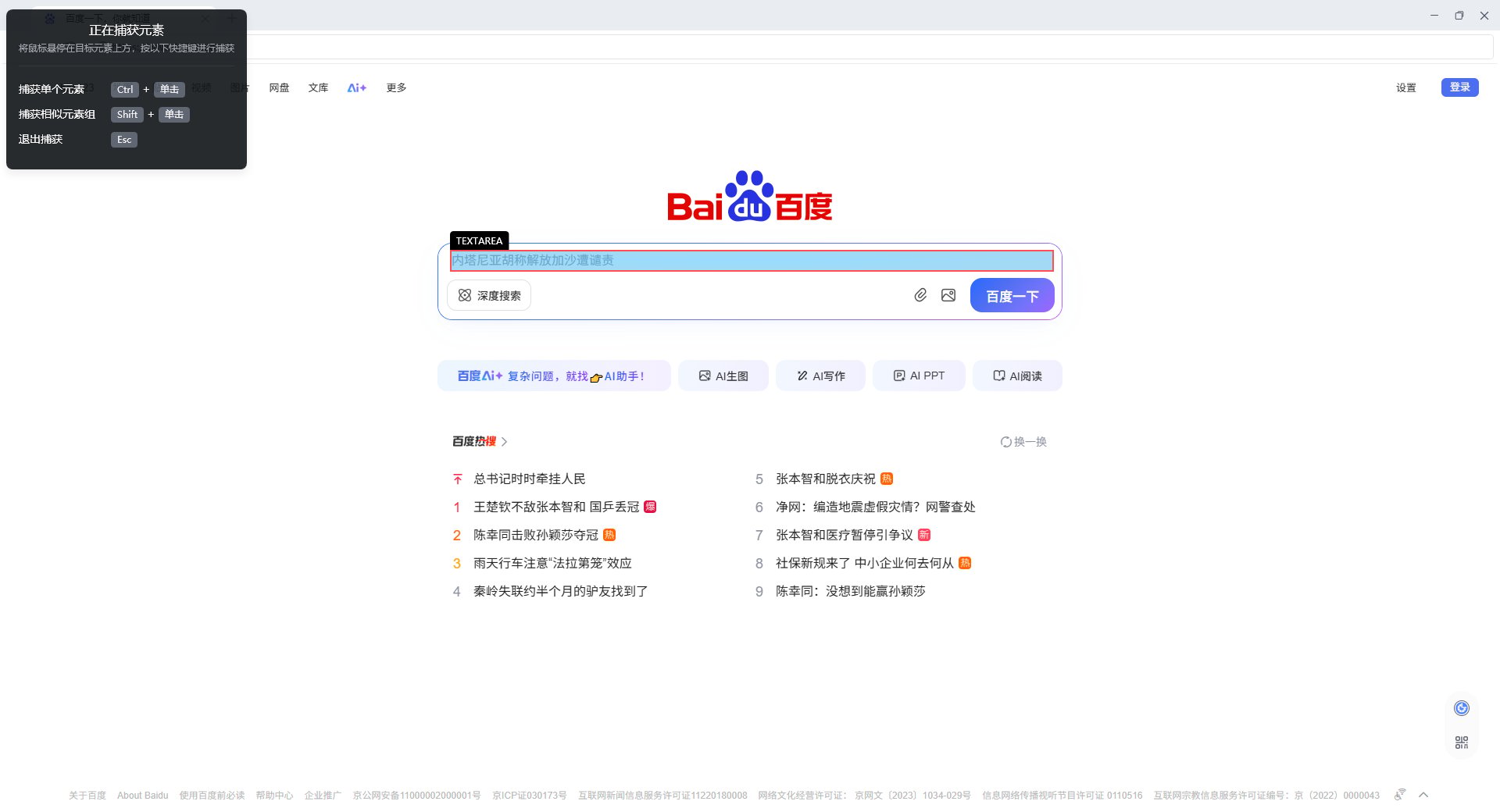
Task: Click the 百度AI+ 复杂问题 assistant banner
Action: click(x=554, y=376)
